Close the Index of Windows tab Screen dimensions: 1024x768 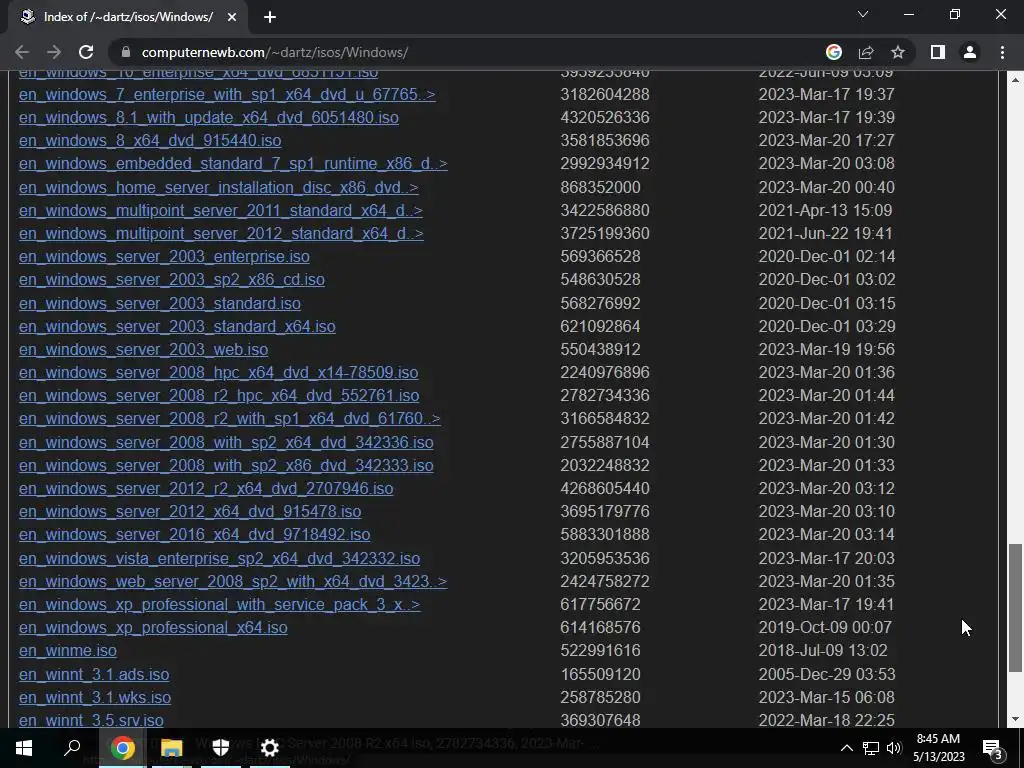pyautogui.click(x=232, y=17)
